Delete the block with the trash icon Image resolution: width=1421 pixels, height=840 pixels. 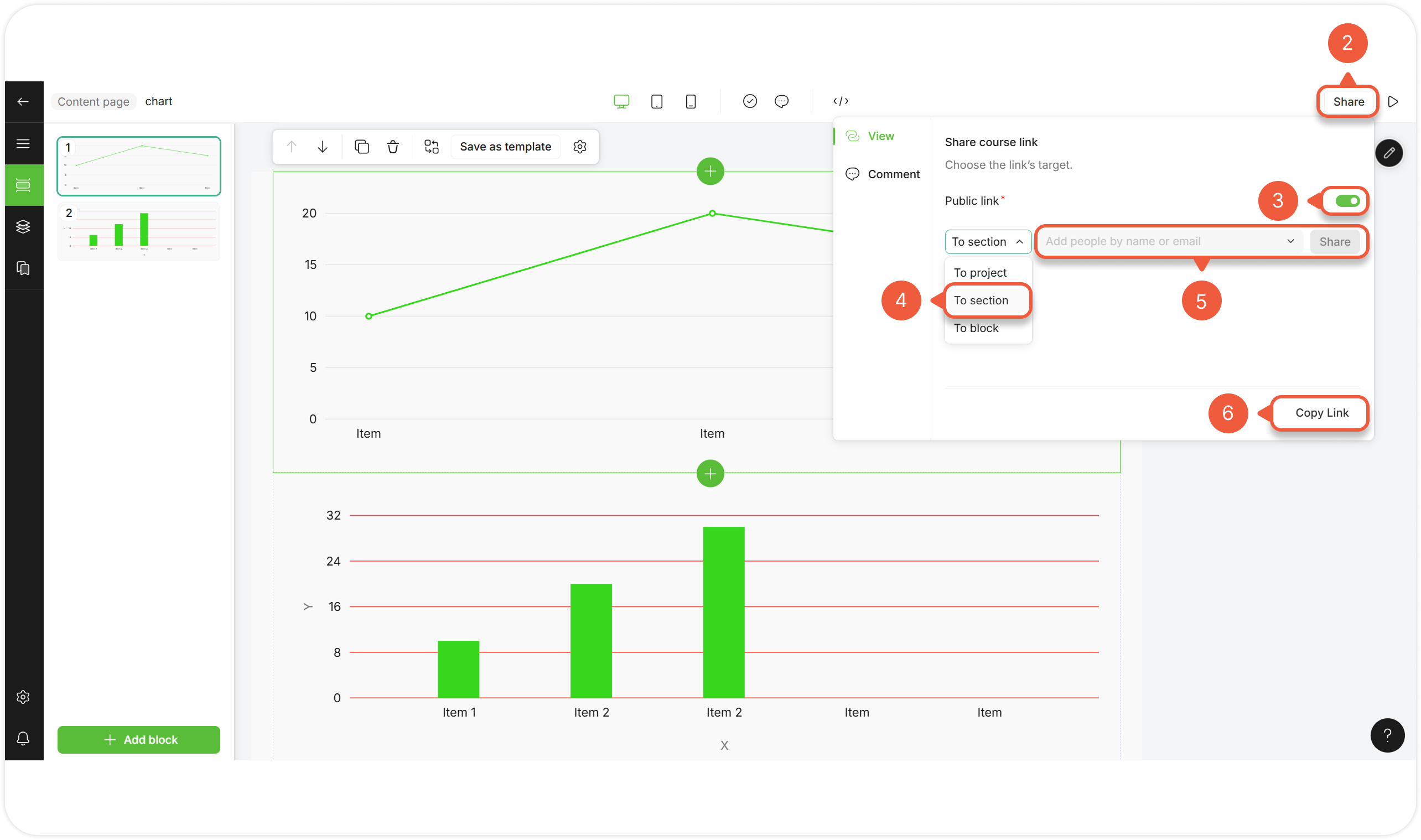393,147
